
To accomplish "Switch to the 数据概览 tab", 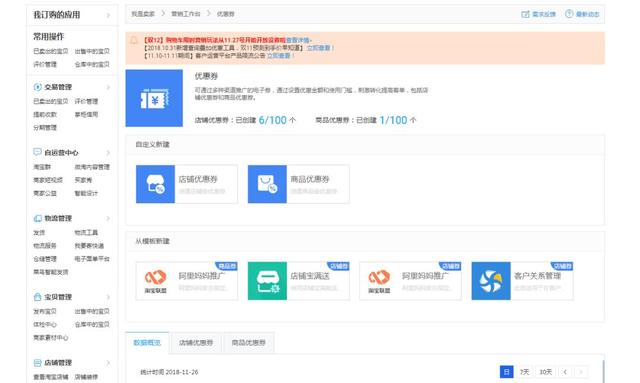I will pos(147,343).
